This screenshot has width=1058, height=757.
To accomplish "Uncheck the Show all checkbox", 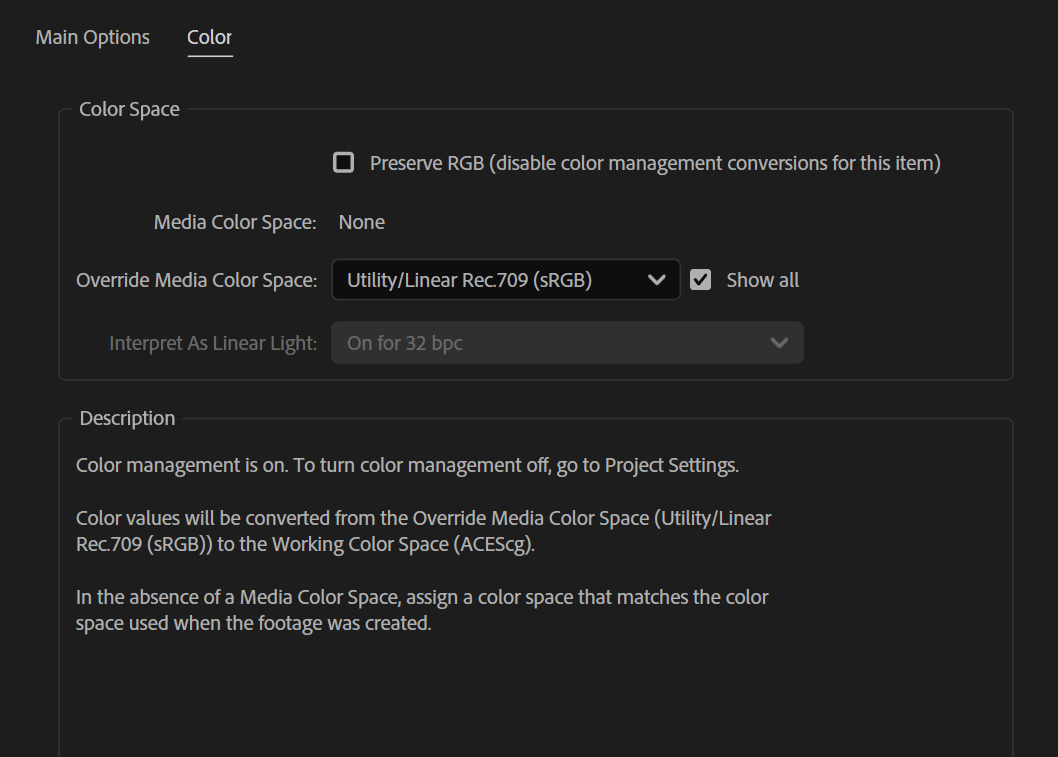I will tap(701, 280).
